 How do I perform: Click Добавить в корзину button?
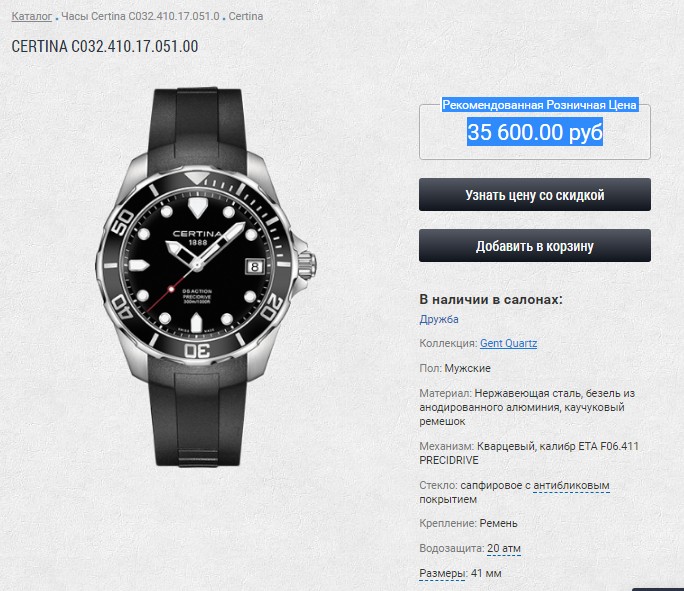point(535,246)
